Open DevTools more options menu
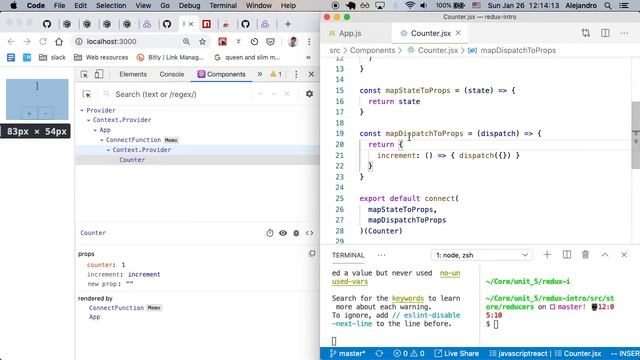The image size is (640, 360). click(x=296, y=74)
